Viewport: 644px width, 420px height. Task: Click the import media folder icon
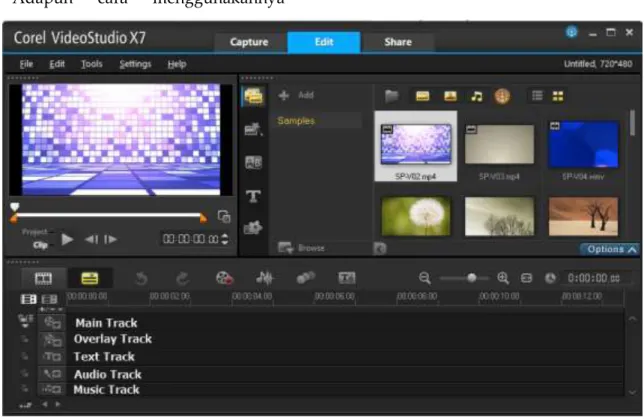pos(392,96)
